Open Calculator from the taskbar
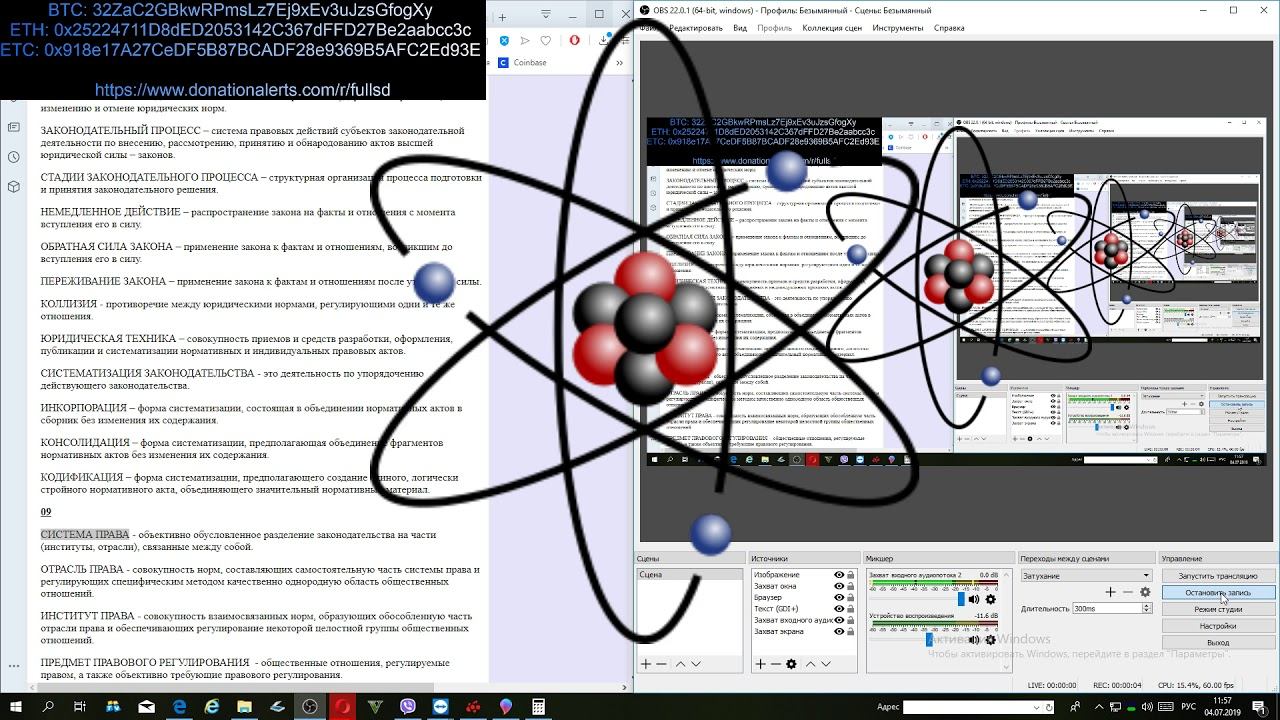Image resolution: width=1280 pixels, height=720 pixels. (x=539, y=707)
